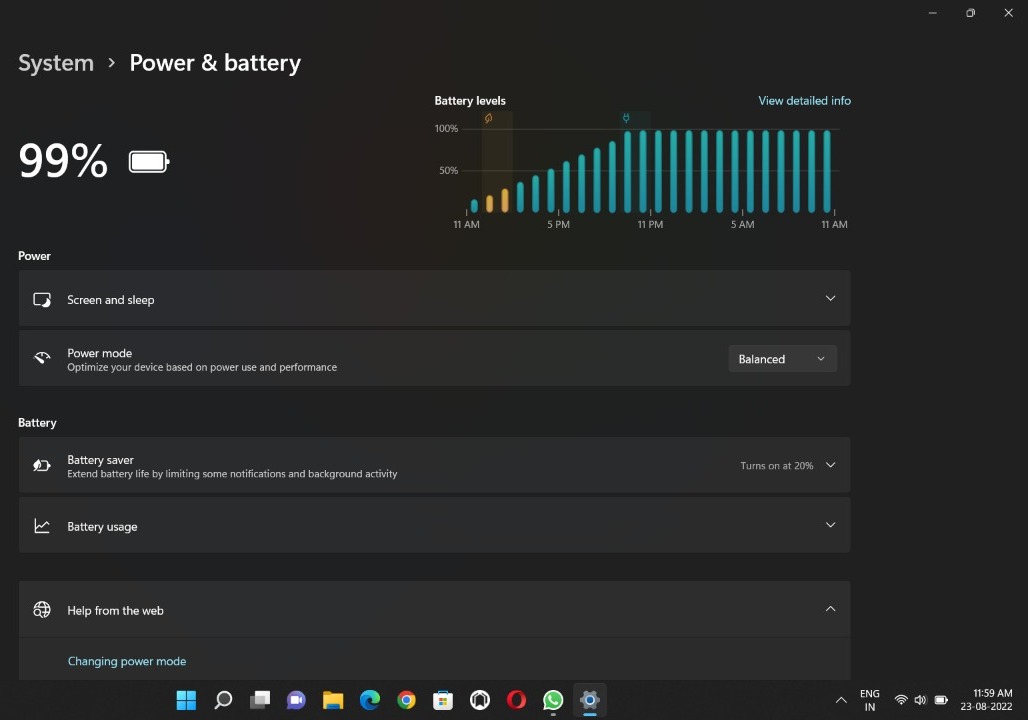
Task: Collapse the Help from the web section
Action: (x=830, y=609)
